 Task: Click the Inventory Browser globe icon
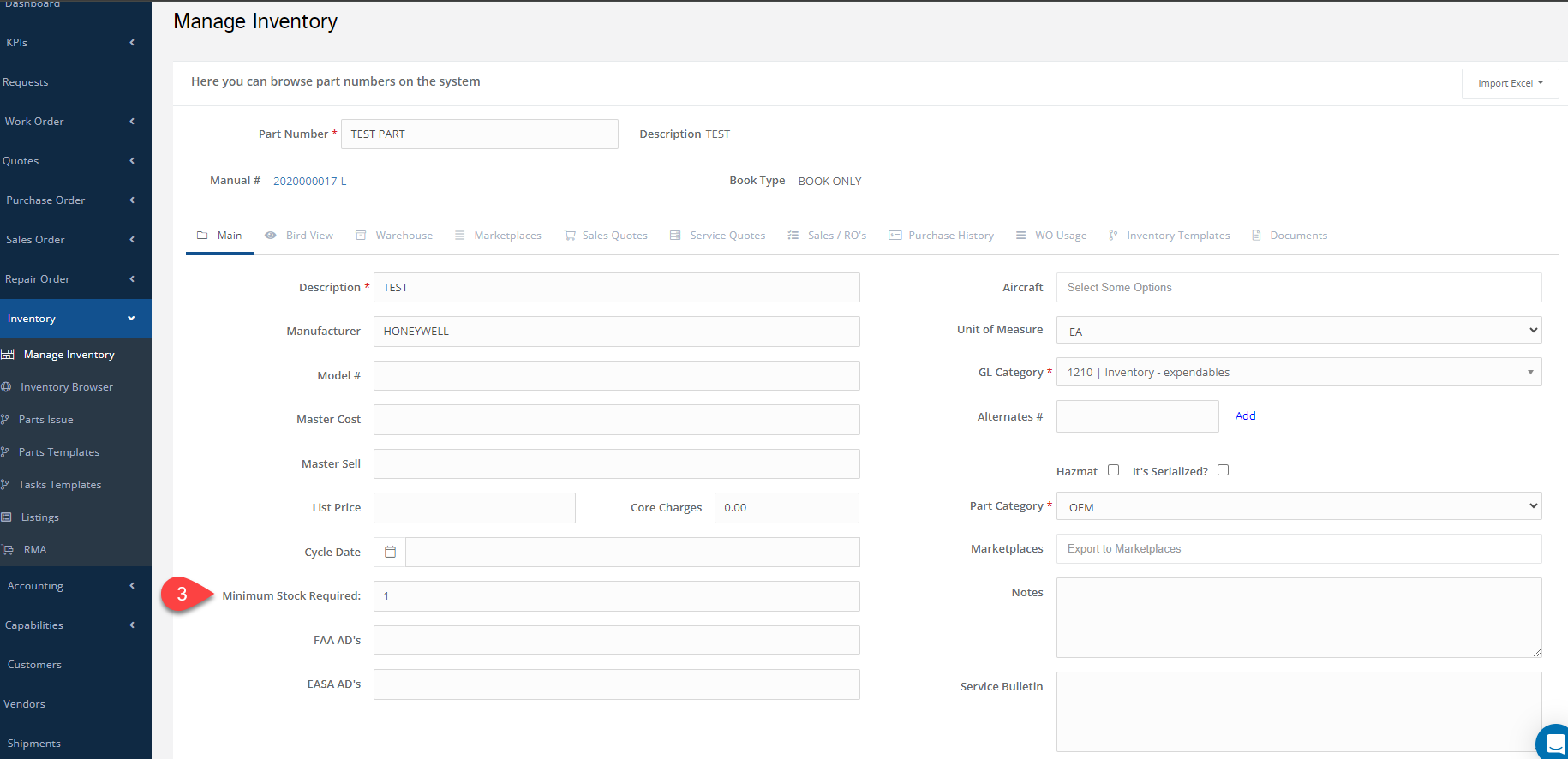(x=6, y=387)
